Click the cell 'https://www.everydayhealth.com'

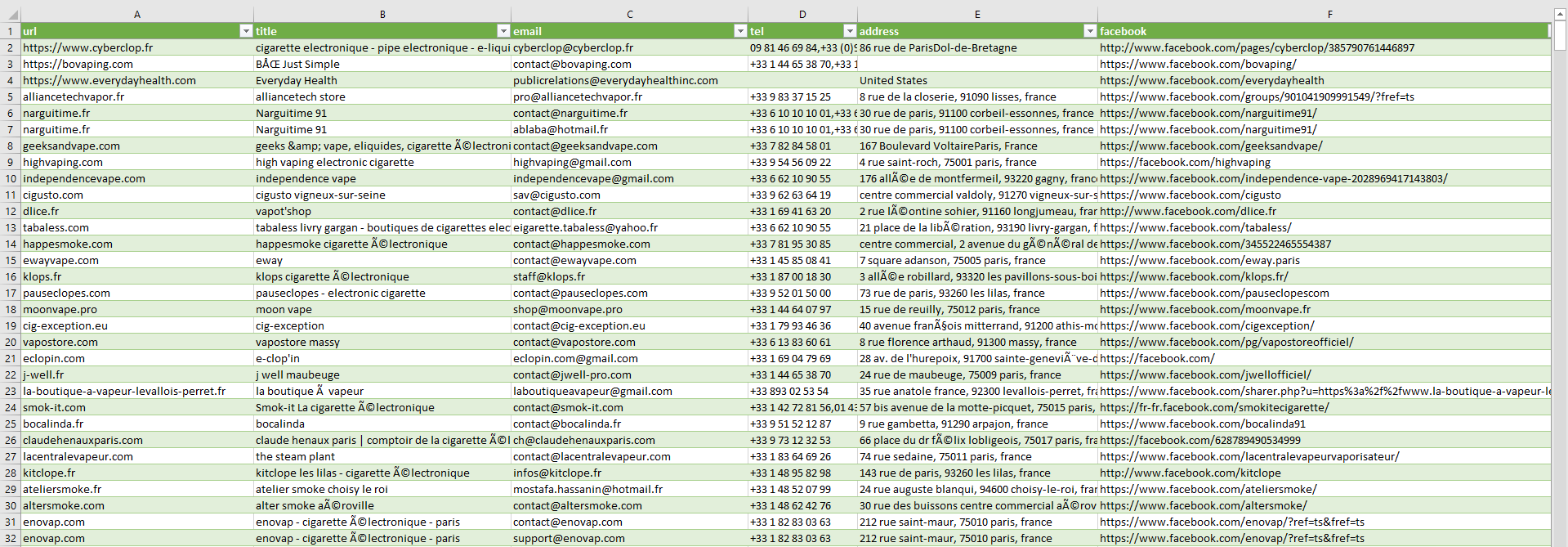click(x=137, y=80)
